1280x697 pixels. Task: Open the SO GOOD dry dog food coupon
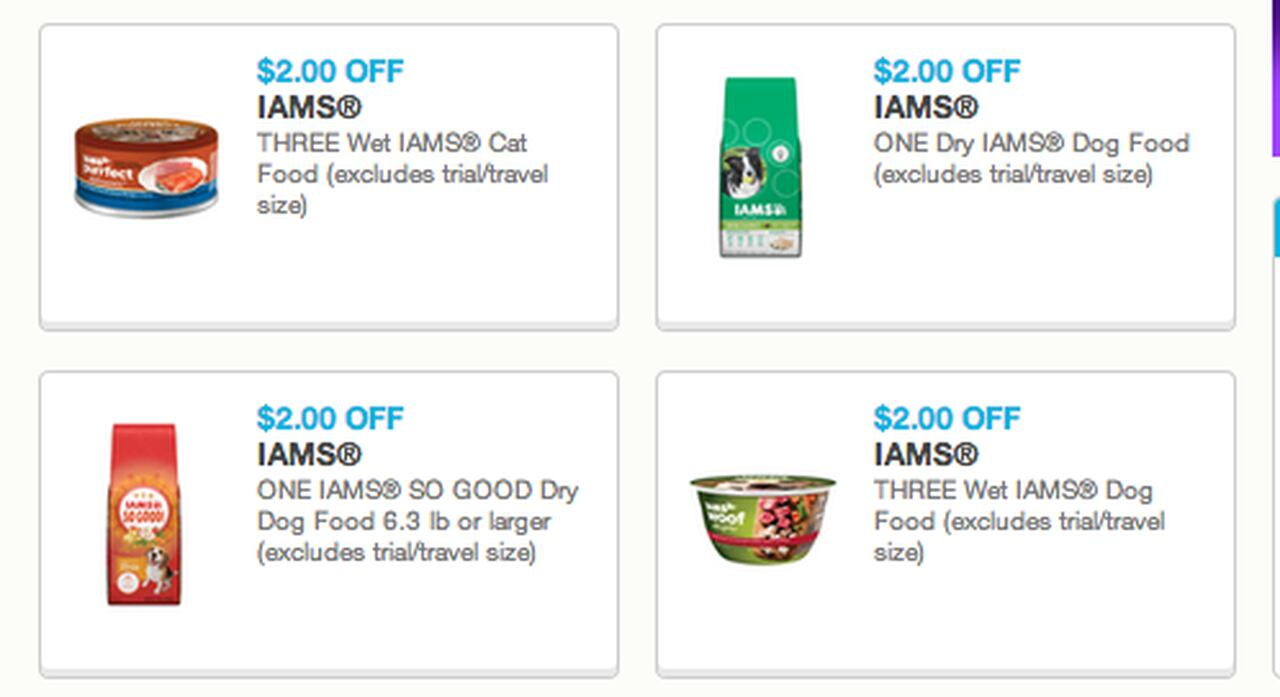(x=330, y=418)
